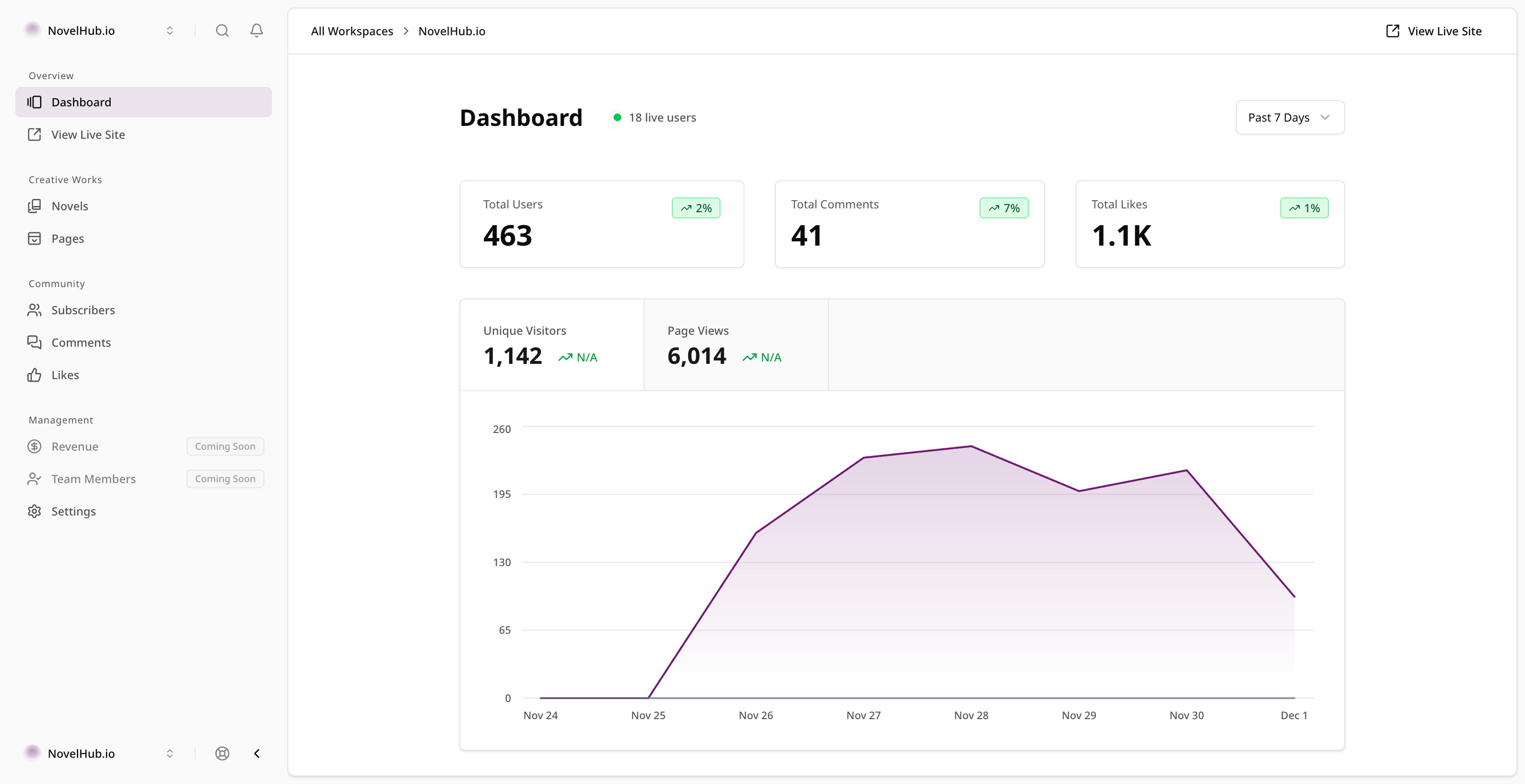
Task: Select the Unique Visitors tab
Action: pos(551,345)
